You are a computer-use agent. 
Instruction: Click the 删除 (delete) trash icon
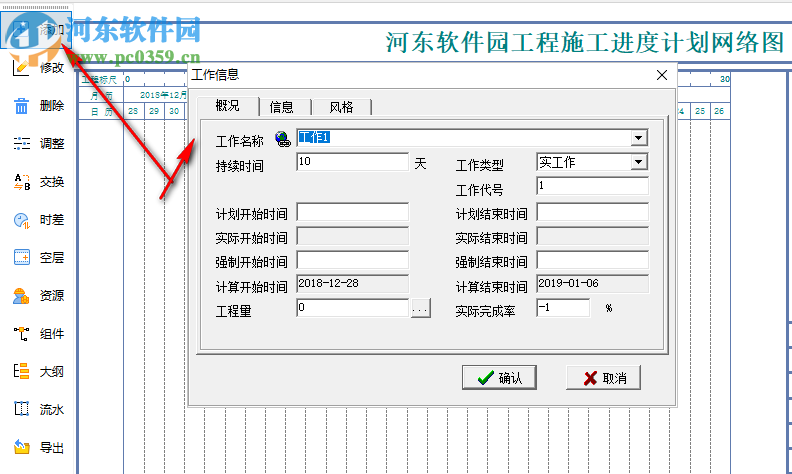tap(21, 106)
